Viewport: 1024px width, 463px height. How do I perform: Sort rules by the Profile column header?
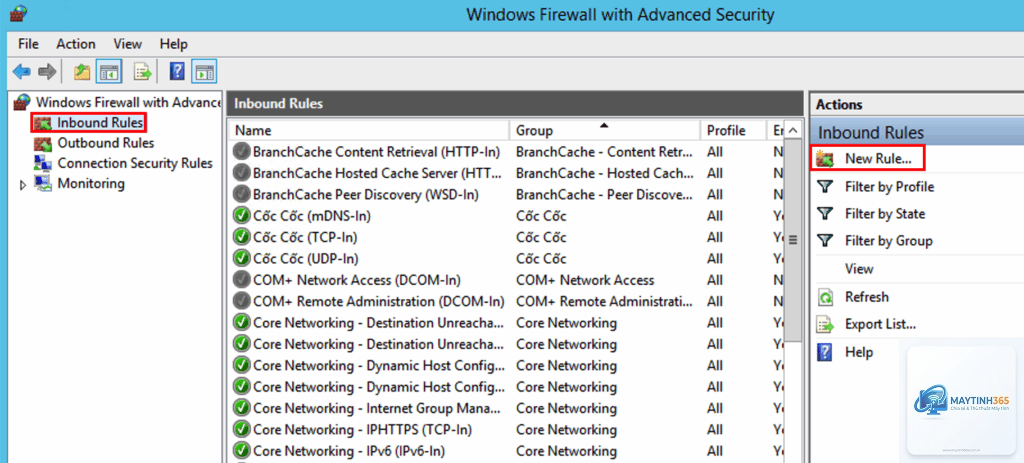733,131
